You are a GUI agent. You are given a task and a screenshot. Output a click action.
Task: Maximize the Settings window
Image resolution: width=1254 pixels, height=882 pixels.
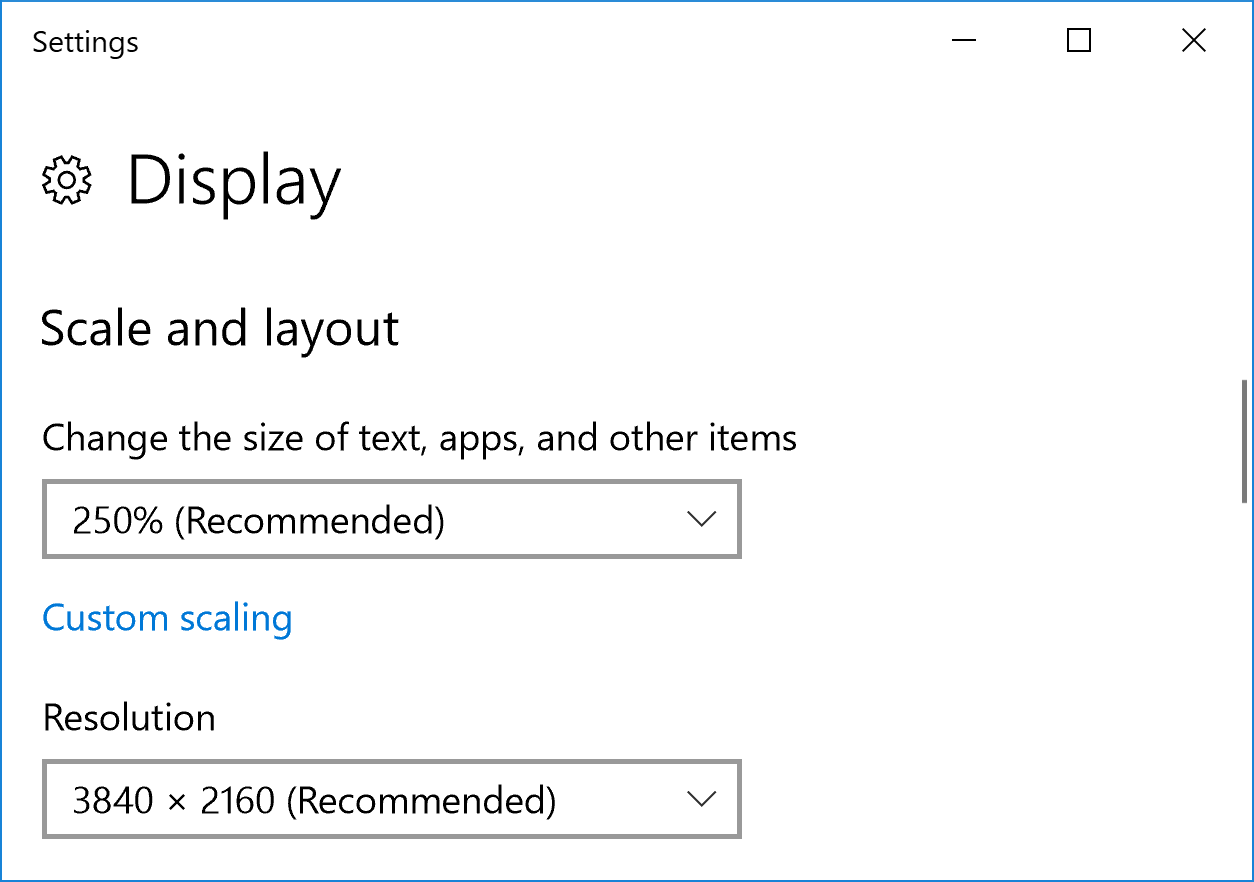pos(1079,41)
